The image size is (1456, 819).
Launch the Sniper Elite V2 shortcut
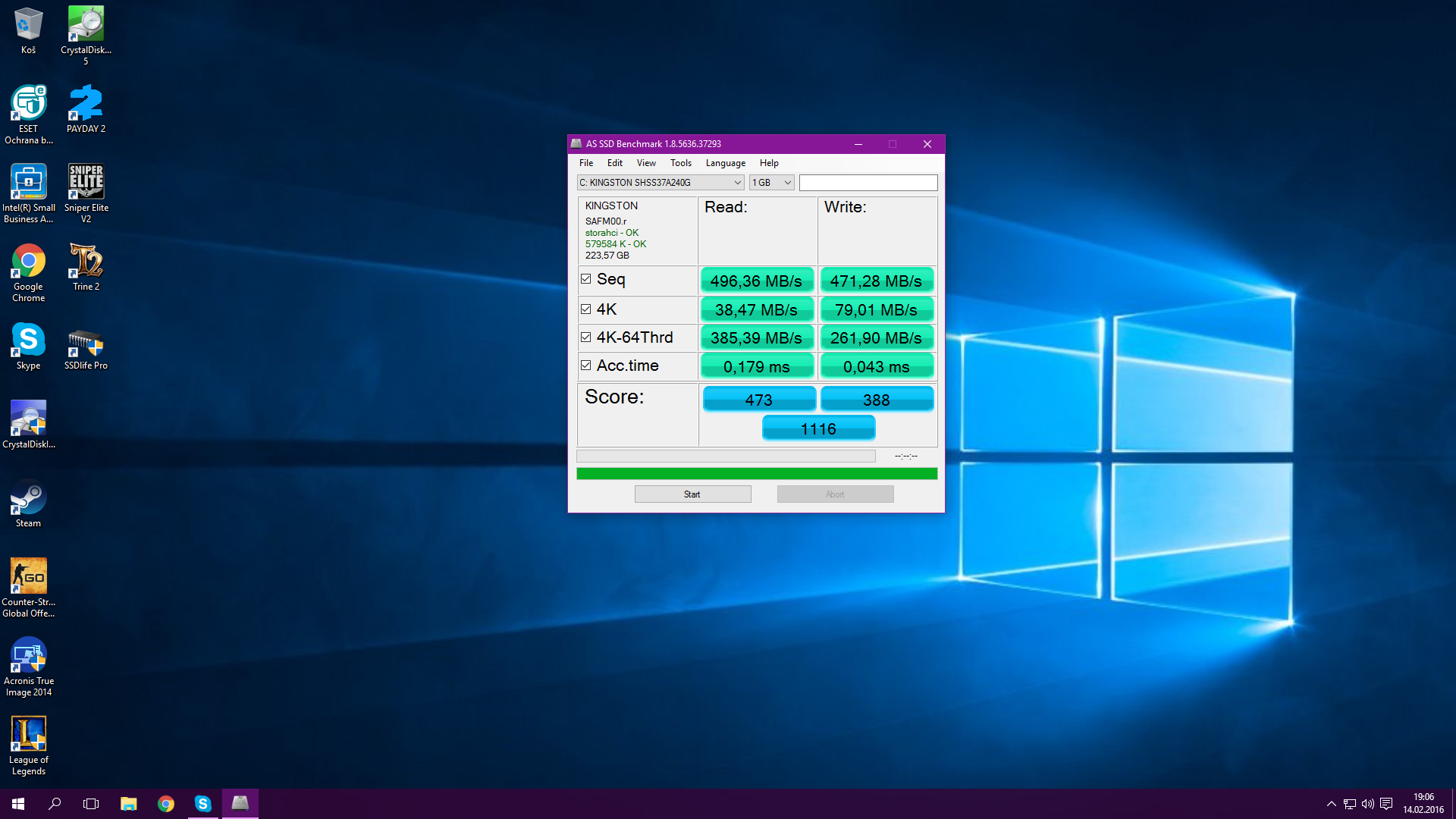(86, 193)
